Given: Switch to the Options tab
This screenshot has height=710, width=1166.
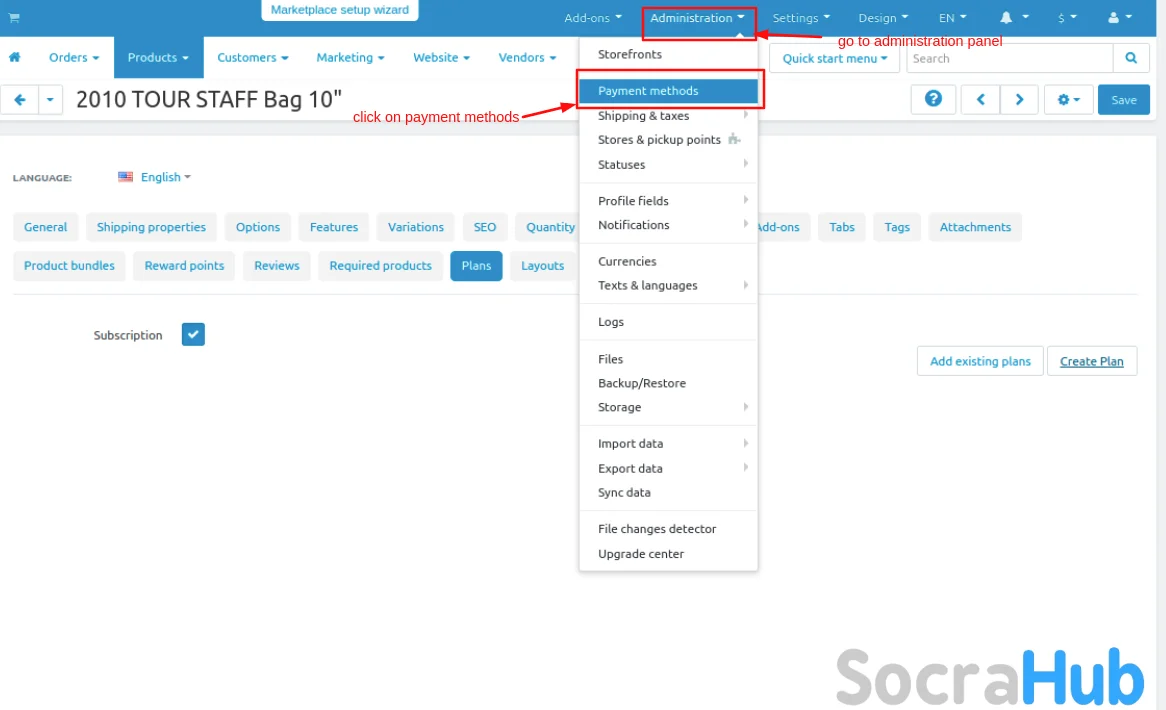Looking at the screenshot, I should tap(258, 227).
